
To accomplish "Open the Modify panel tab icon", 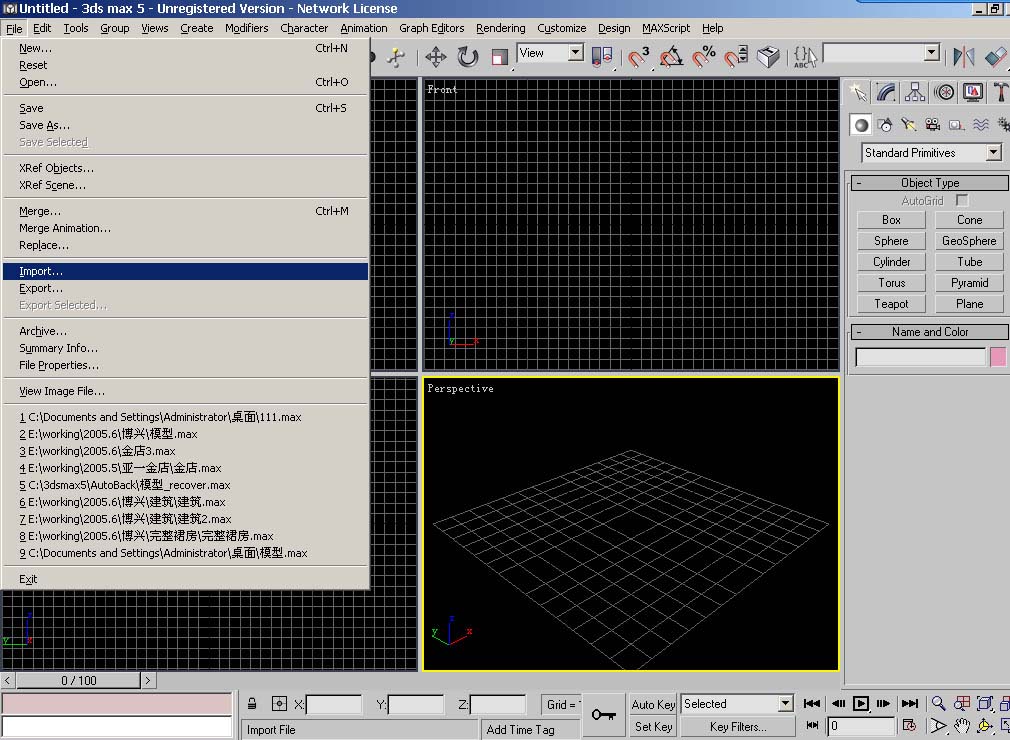I will tap(886, 93).
